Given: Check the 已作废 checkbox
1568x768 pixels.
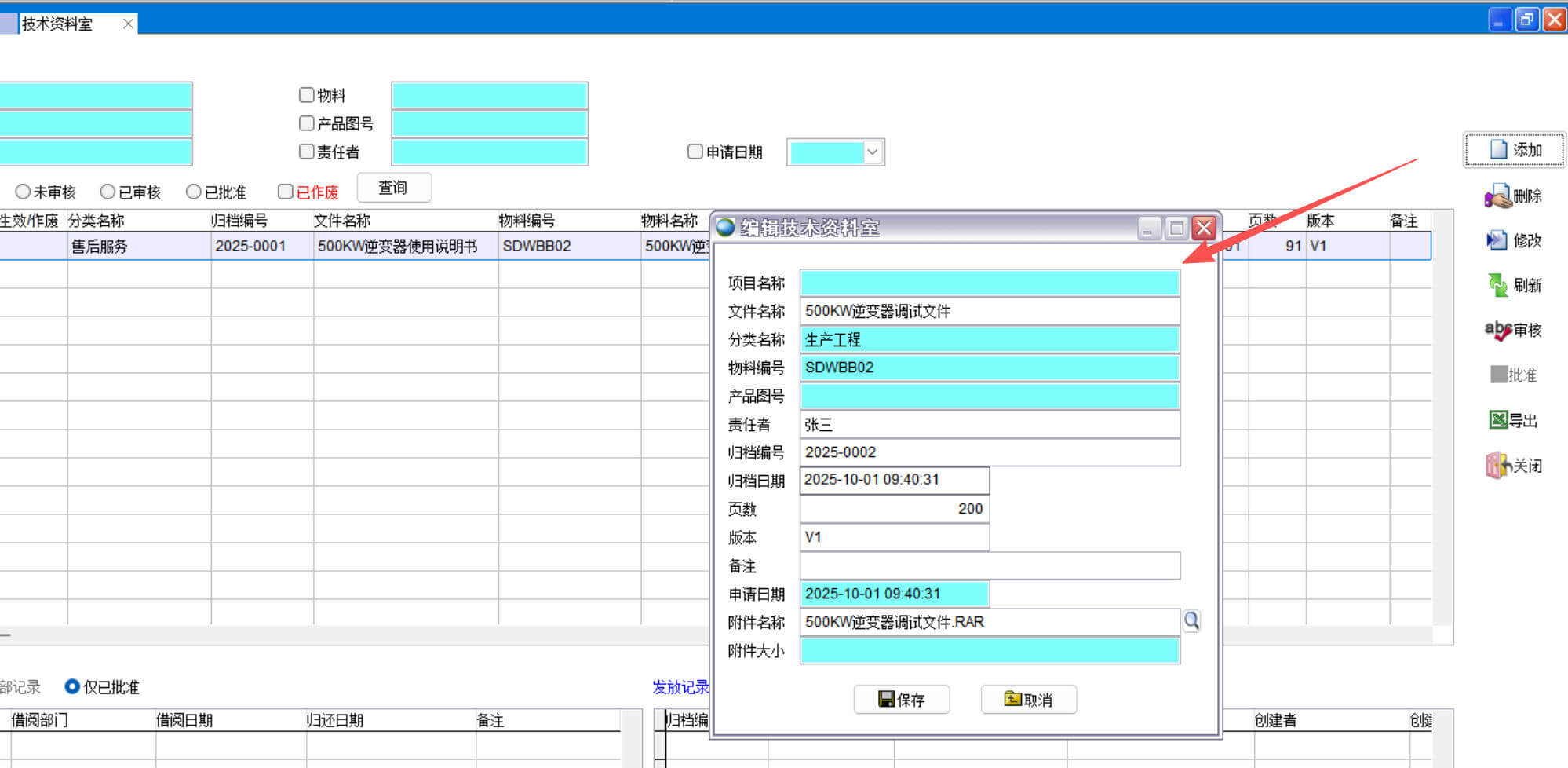Looking at the screenshot, I should click(286, 192).
